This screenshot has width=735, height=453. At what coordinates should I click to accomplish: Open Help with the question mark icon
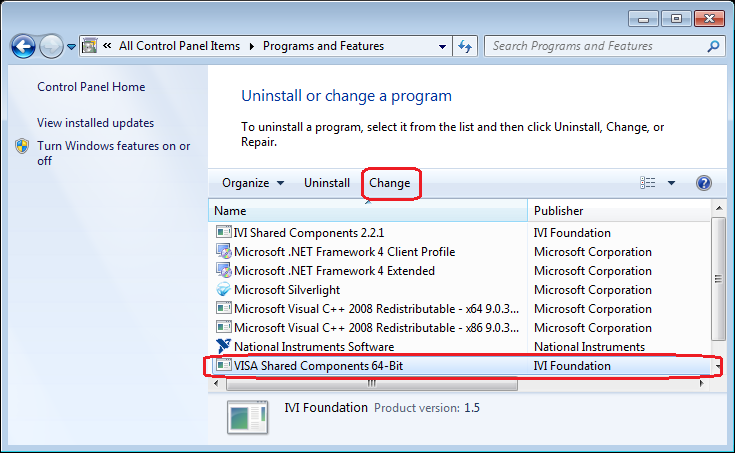coord(704,183)
